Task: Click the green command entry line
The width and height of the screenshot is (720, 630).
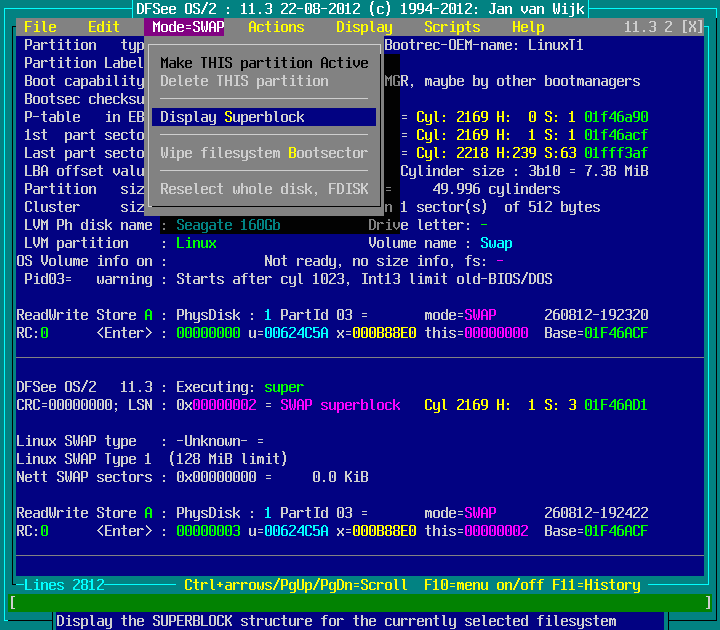Action: pyautogui.click(x=360, y=603)
